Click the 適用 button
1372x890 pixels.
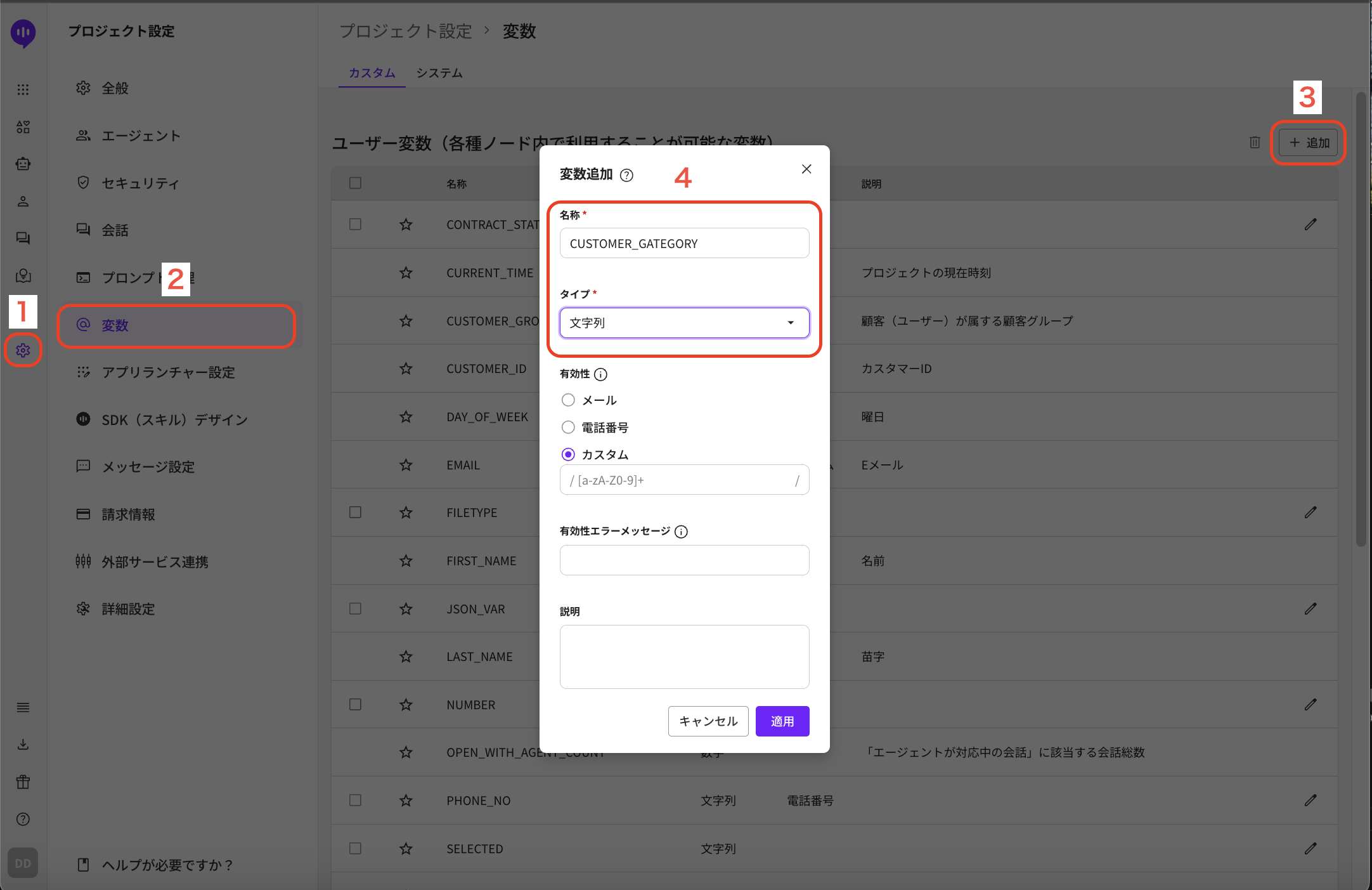pyautogui.click(x=782, y=721)
